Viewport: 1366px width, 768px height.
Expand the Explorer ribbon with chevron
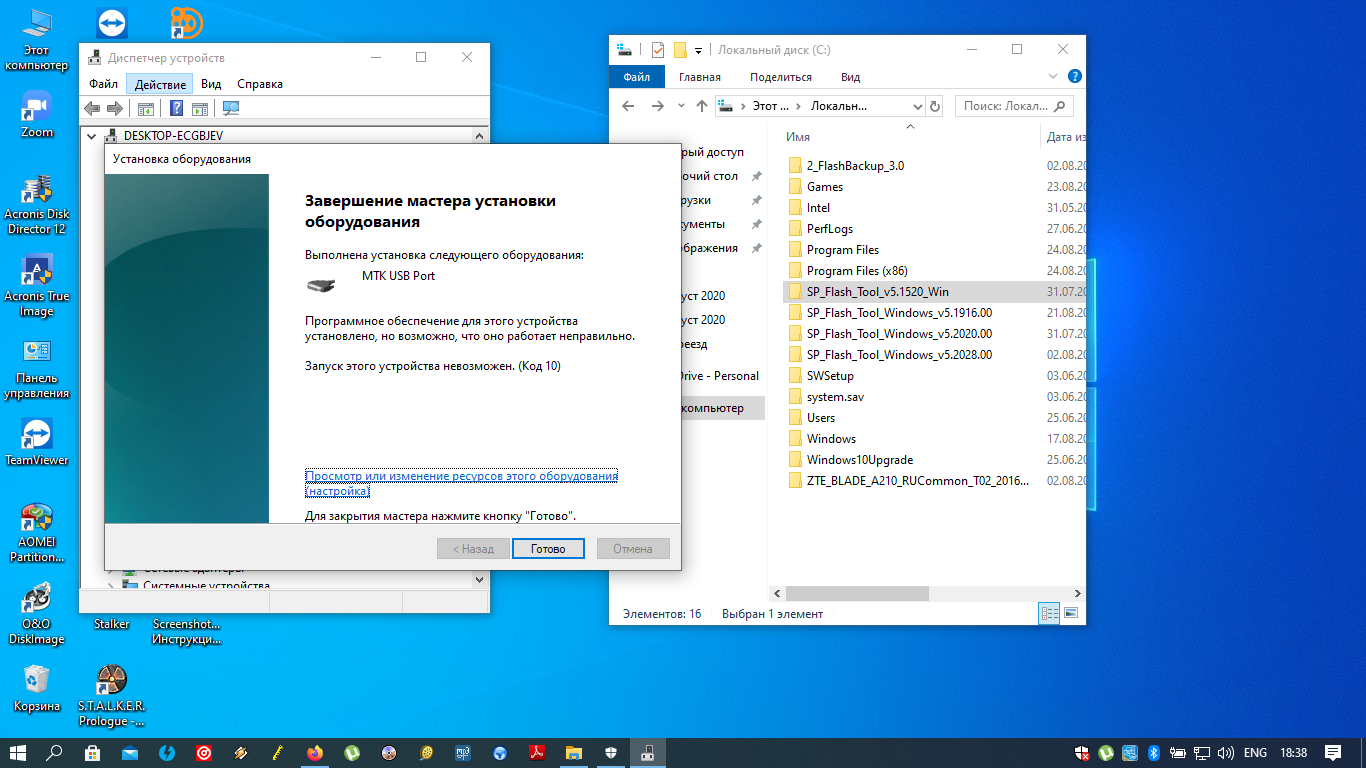1053,77
